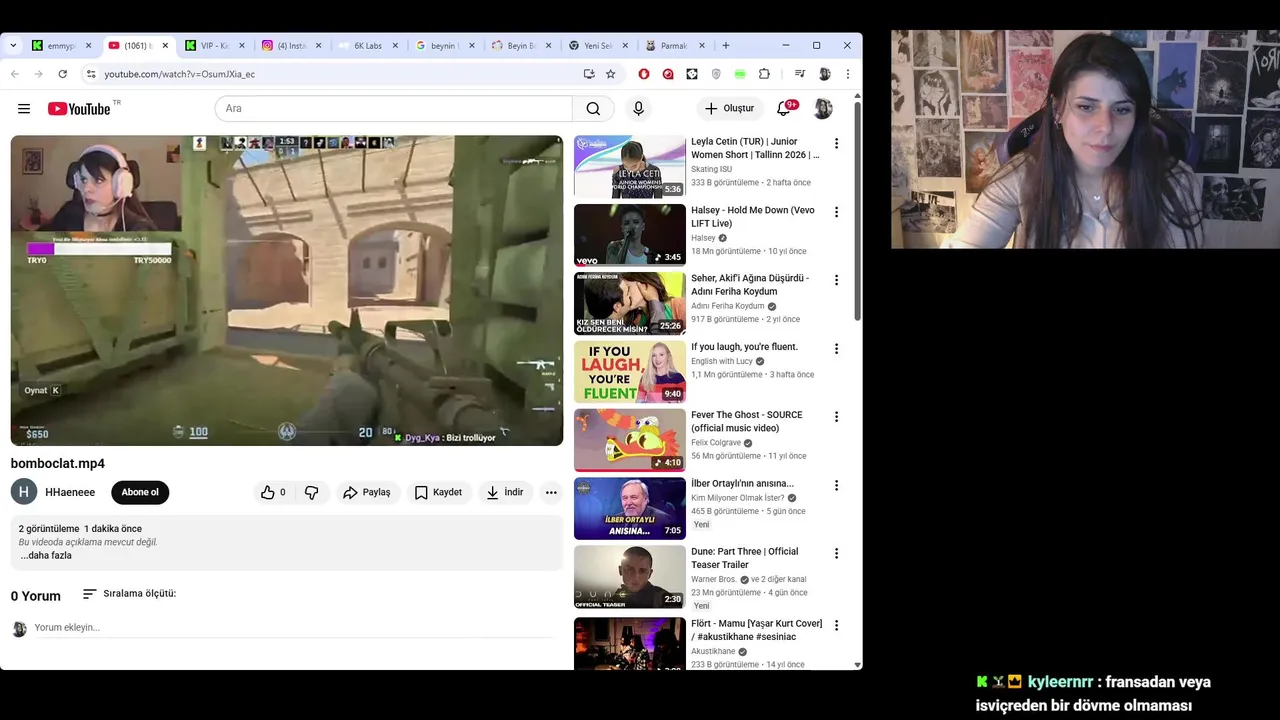Open the İlber Ortaylı'nın anısına title link
The height and width of the screenshot is (720, 1280).
[742, 483]
